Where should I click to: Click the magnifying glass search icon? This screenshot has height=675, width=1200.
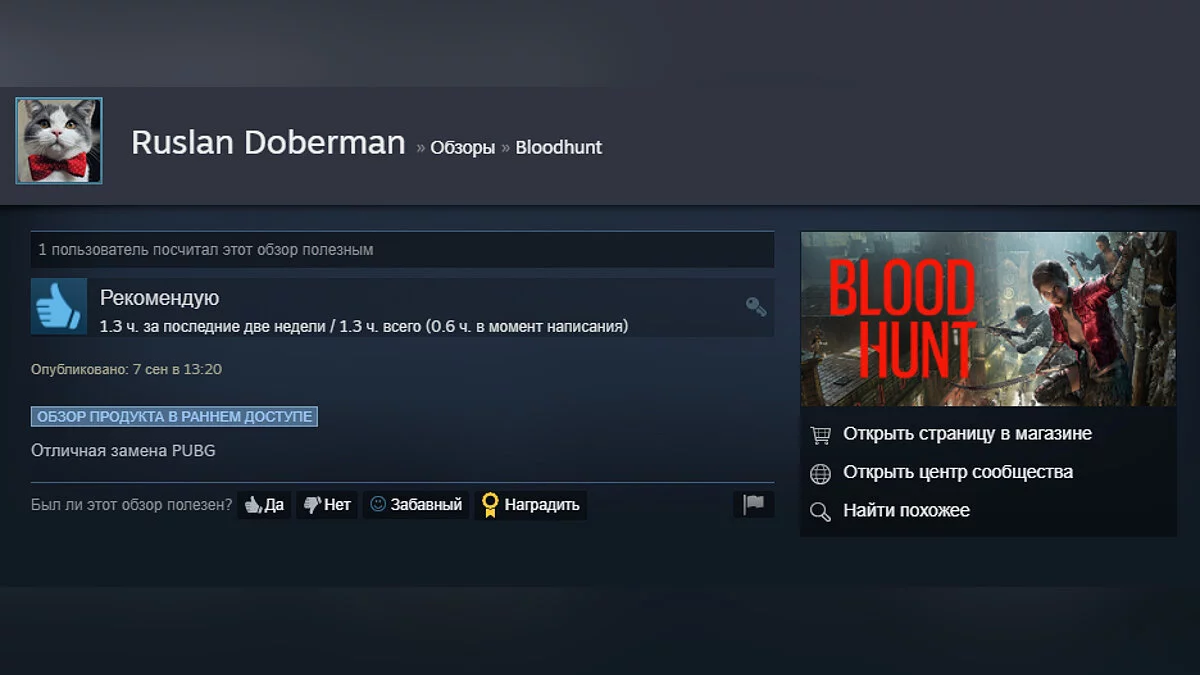coord(821,512)
